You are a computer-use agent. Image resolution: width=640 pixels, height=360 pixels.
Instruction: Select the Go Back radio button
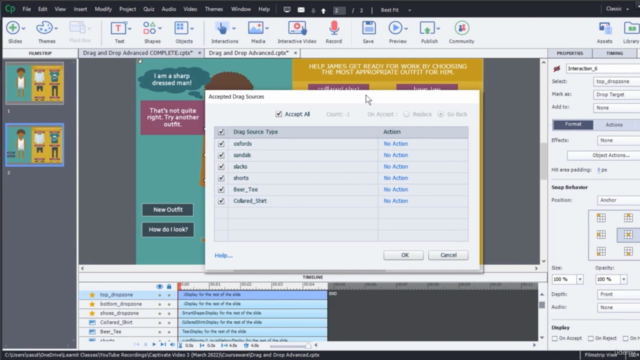pyautogui.click(x=440, y=114)
